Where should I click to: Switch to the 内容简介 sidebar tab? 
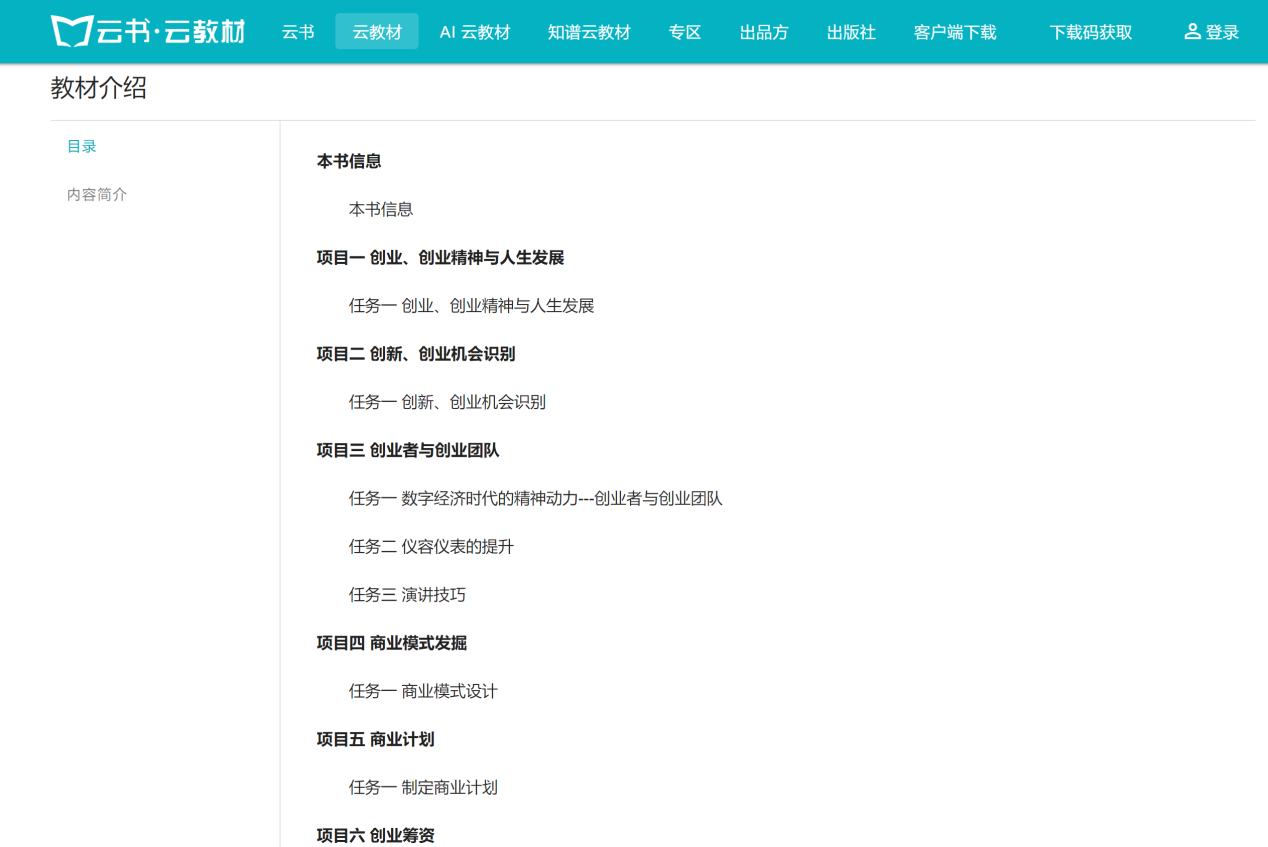click(x=97, y=194)
